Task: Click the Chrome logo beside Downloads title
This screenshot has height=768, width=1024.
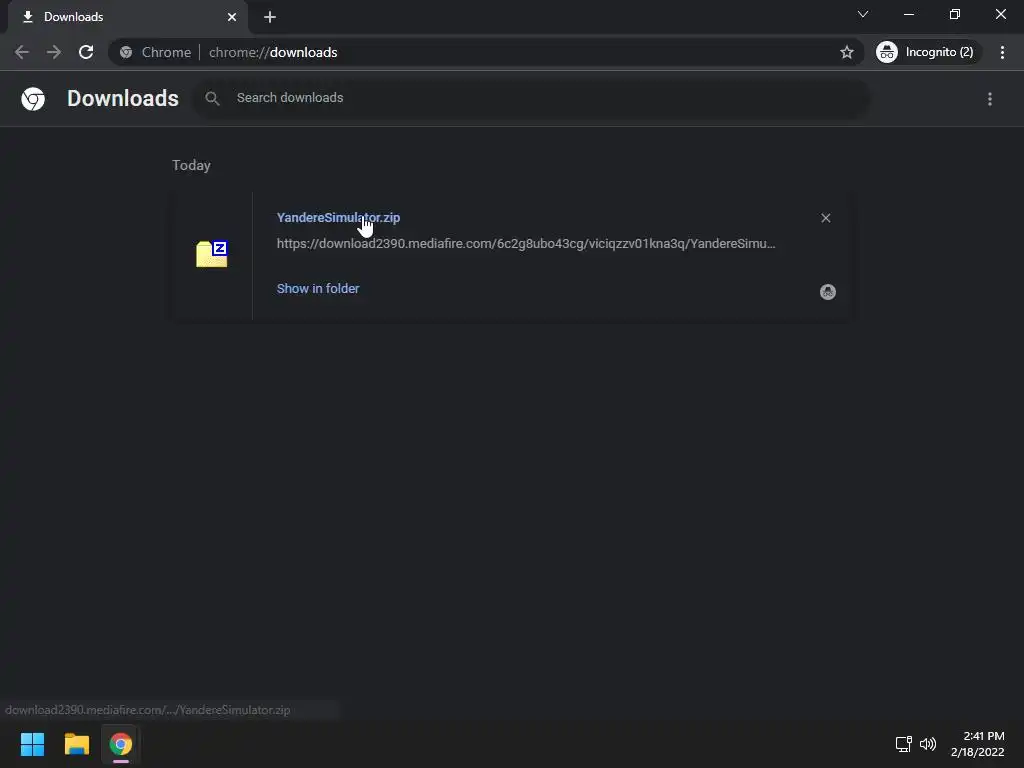Action: pyautogui.click(x=33, y=99)
